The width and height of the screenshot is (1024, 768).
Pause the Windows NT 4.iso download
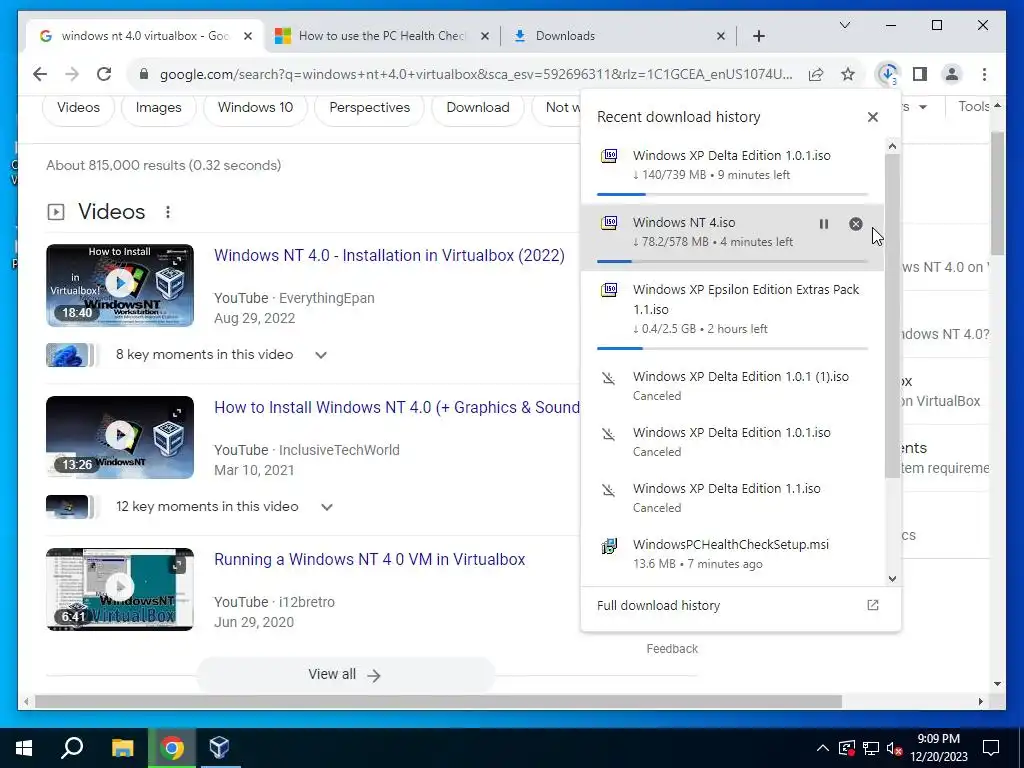coord(824,224)
